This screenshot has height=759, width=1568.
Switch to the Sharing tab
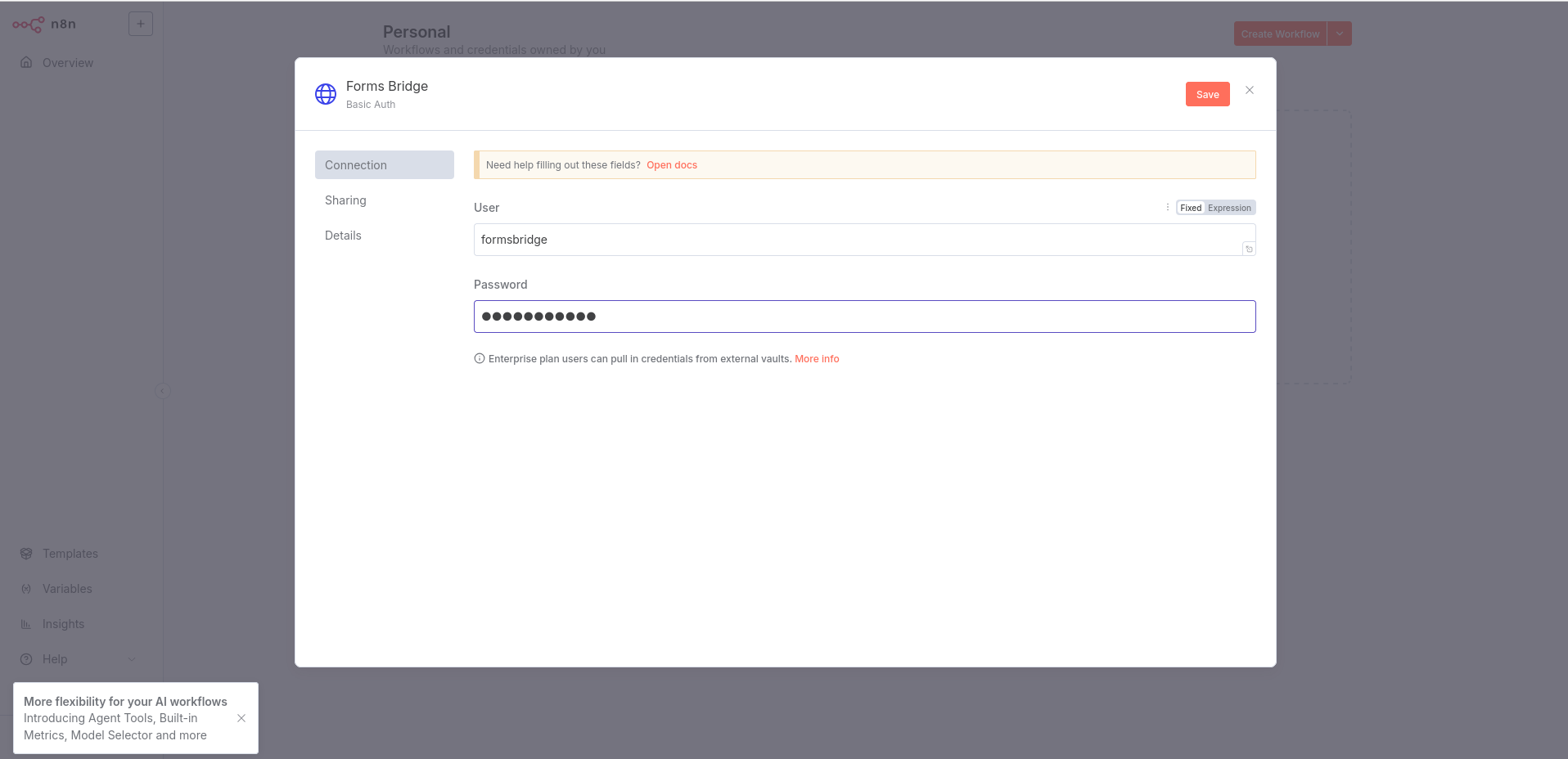(345, 200)
